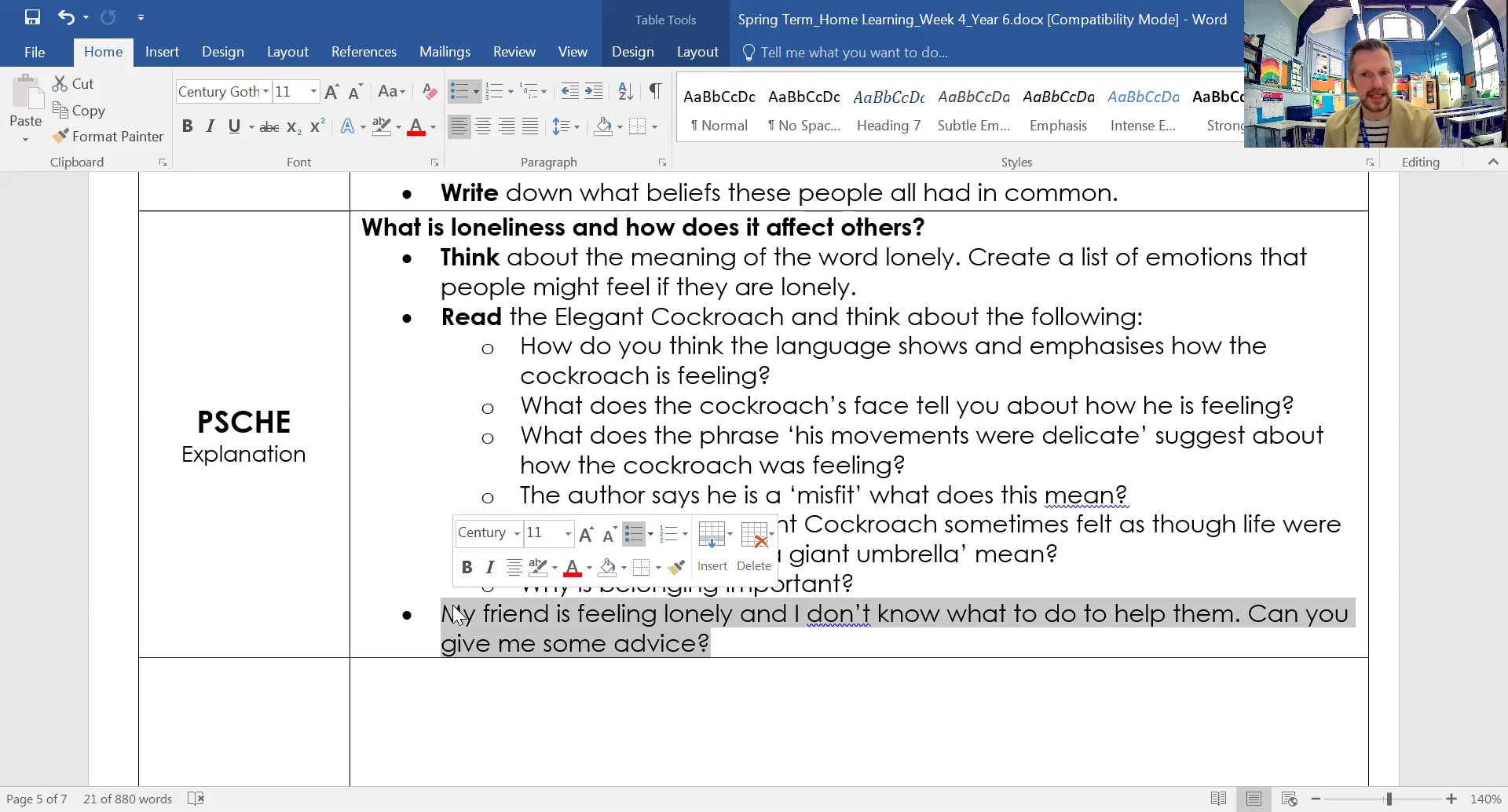Click Clear All Formatting eraser icon
The width and height of the screenshot is (1508, 812).
[x=430, y=92]
